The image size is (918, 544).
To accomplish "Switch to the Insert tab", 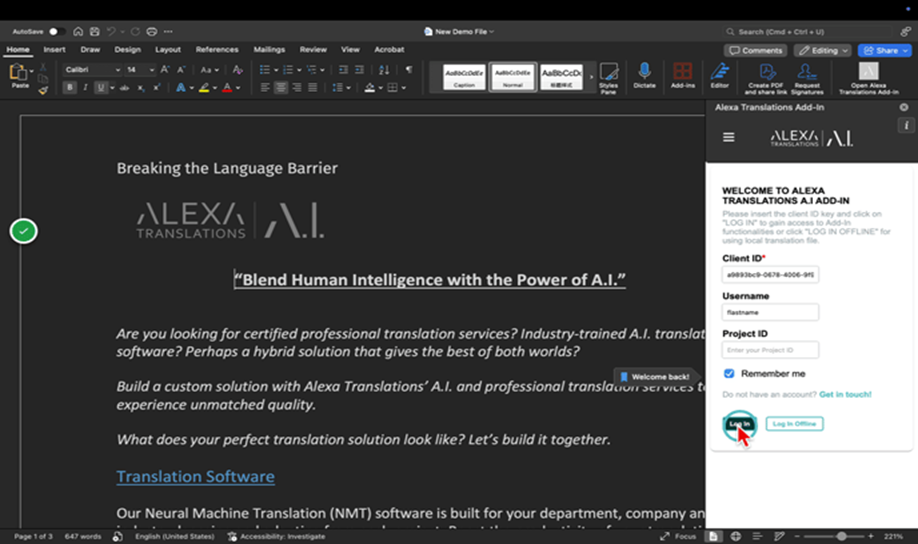I will [x=54, y=50].
